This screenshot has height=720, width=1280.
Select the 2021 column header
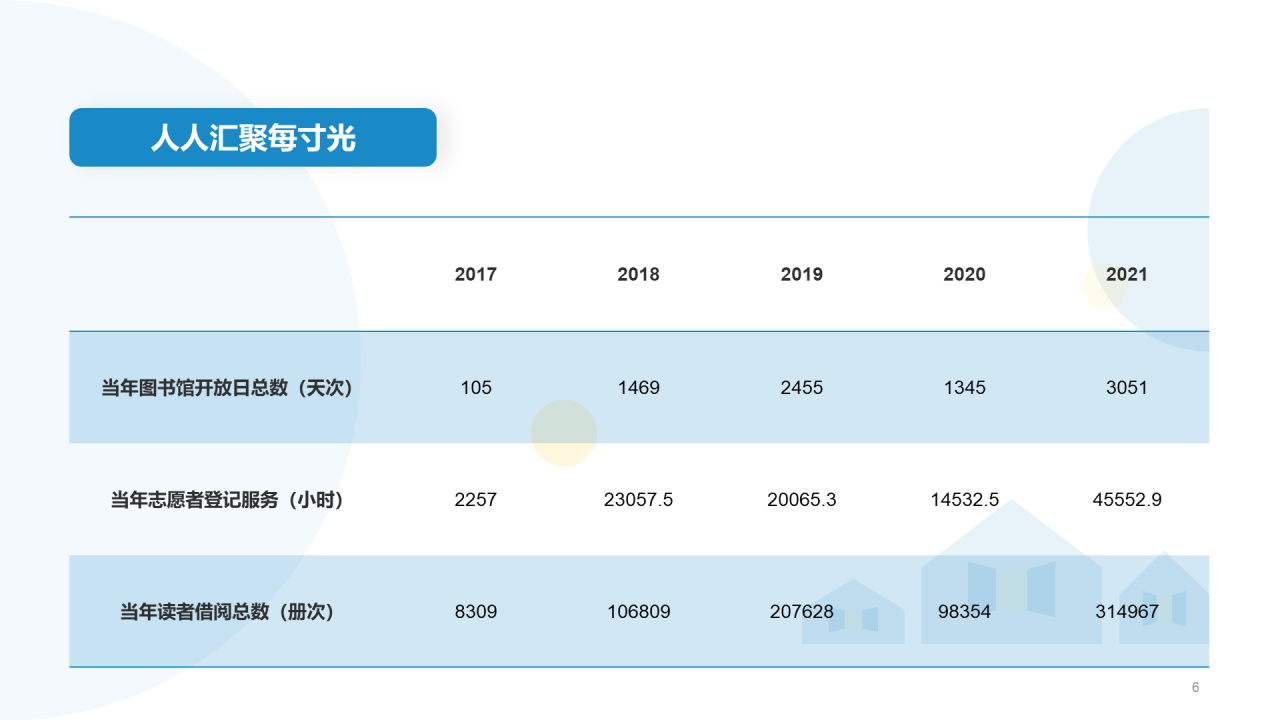coord(1127,274)
